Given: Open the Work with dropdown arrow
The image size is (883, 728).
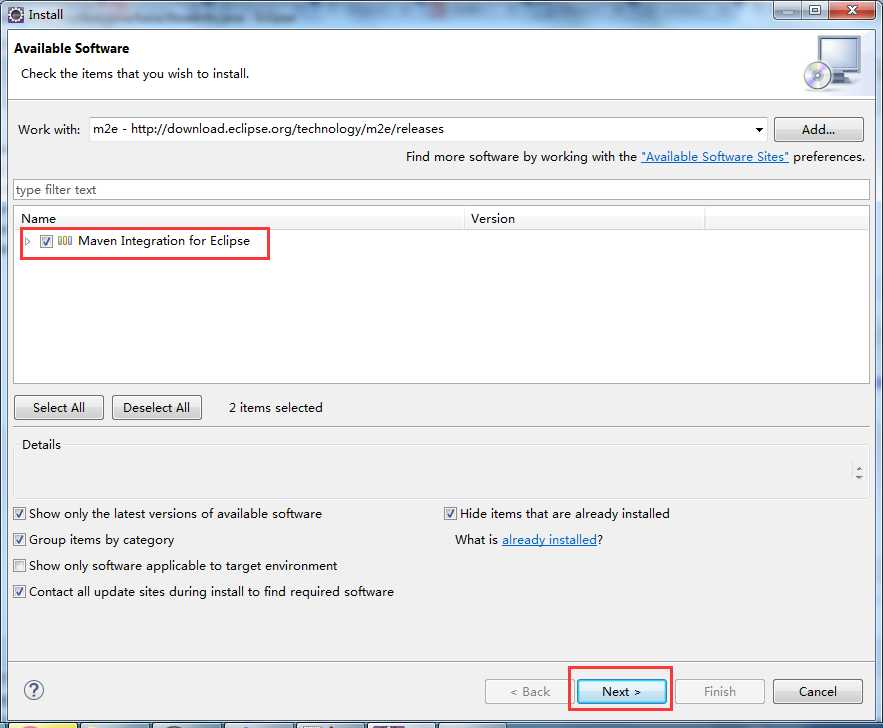Looking at the screenshot, I should [x=759, y=129].
